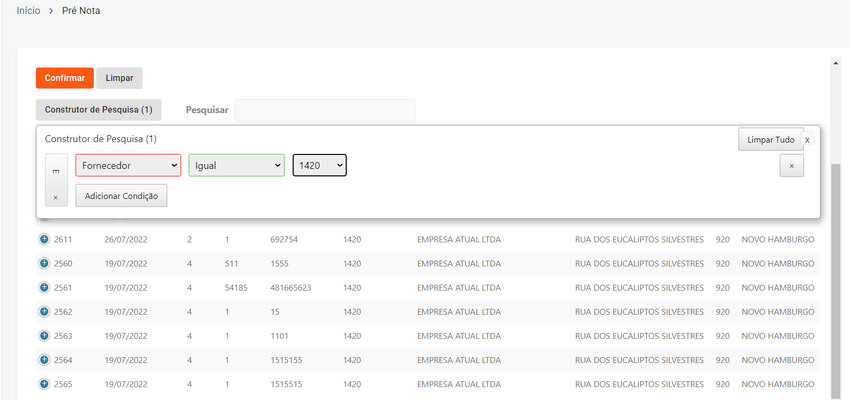Click scrollbar up arrow
The width and height of the screenshot is (850, 400).
coord(835,64)
